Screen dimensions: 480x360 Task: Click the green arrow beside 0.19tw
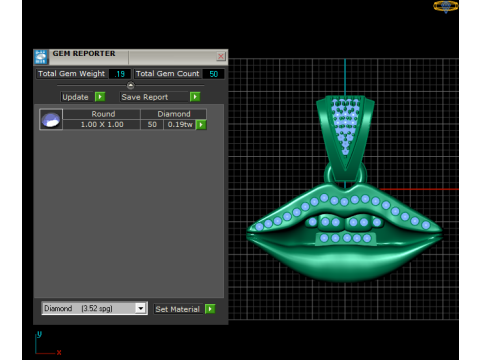click(201, 125)
